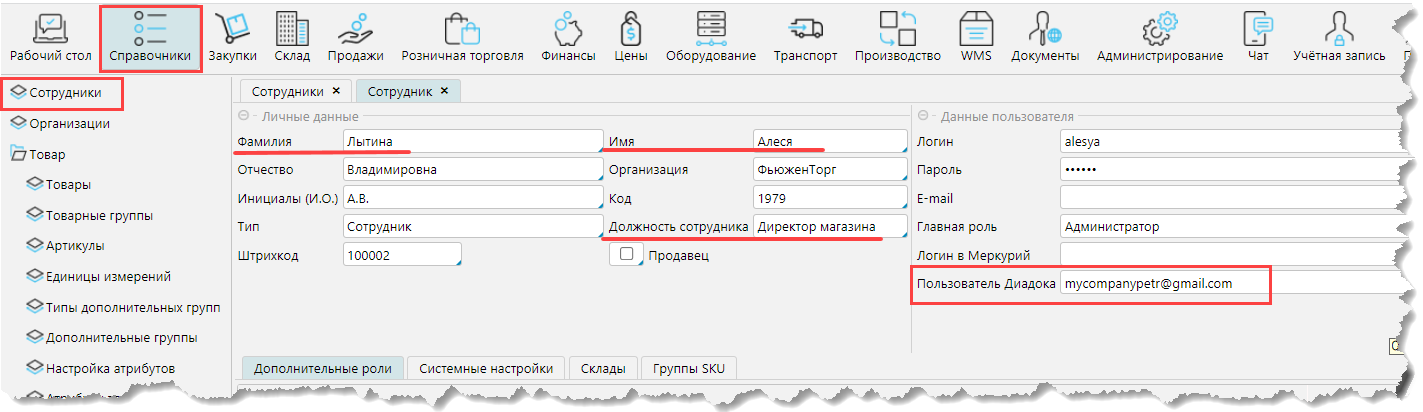Screen dimensions: 1423x412
Task: Click the Фамилия input field
Action: click(x=472, y=142)
